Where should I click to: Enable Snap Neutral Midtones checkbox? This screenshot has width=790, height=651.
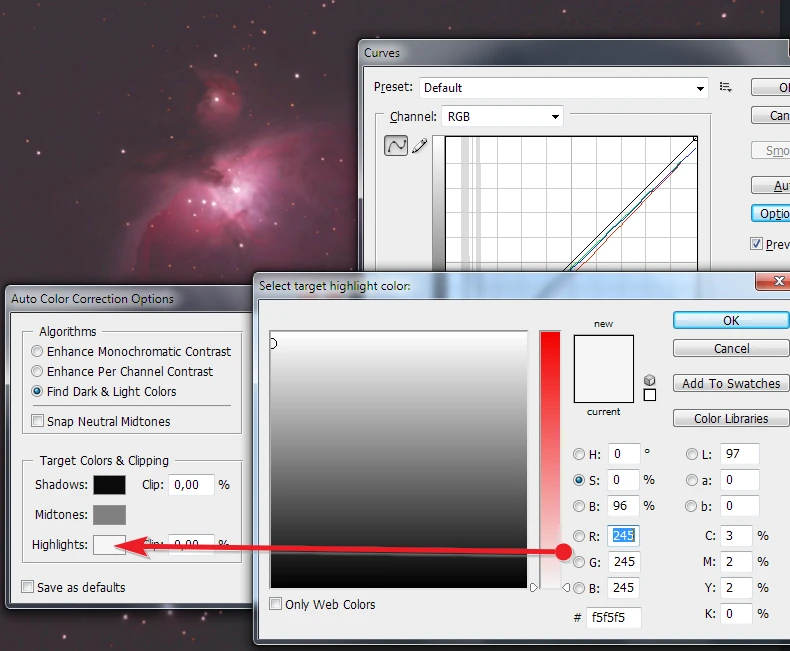pos(38,421)
